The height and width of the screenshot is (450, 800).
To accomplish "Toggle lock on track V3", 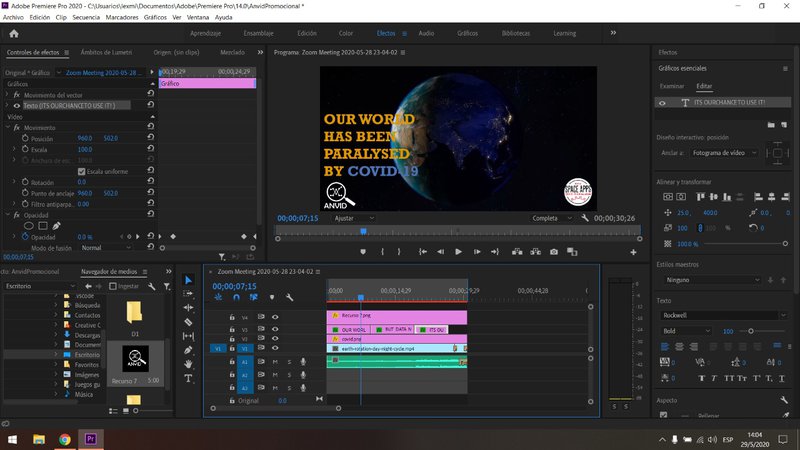I will point(232,330).
